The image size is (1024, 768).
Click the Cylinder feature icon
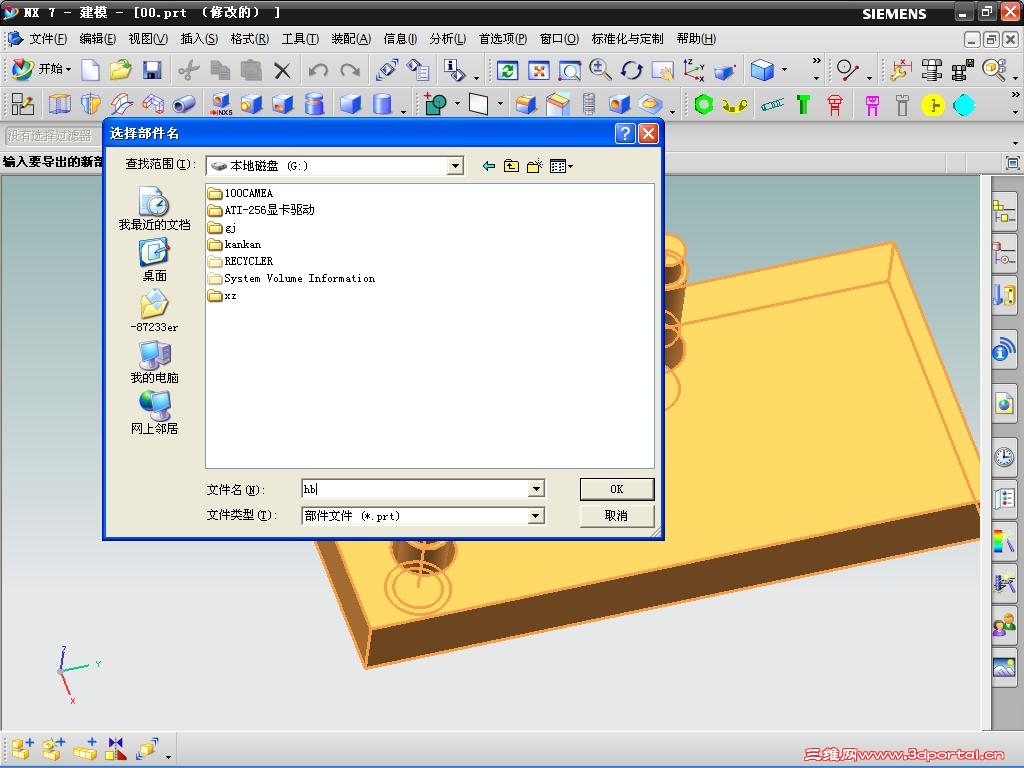click(382, 104)
